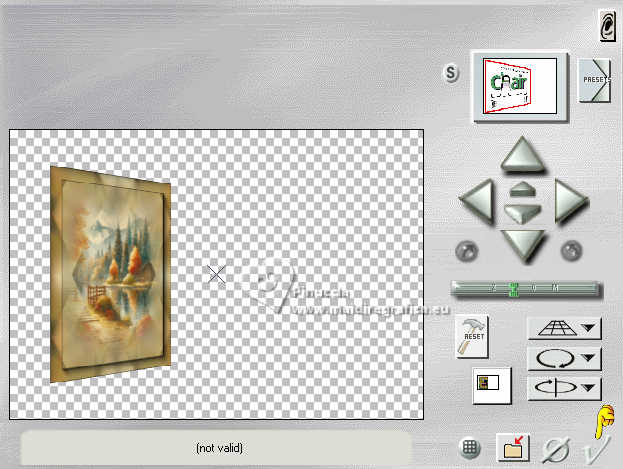Open the perspective grid dropdown
The width and height of the screenshot is (623, 469).
(565, 328)
